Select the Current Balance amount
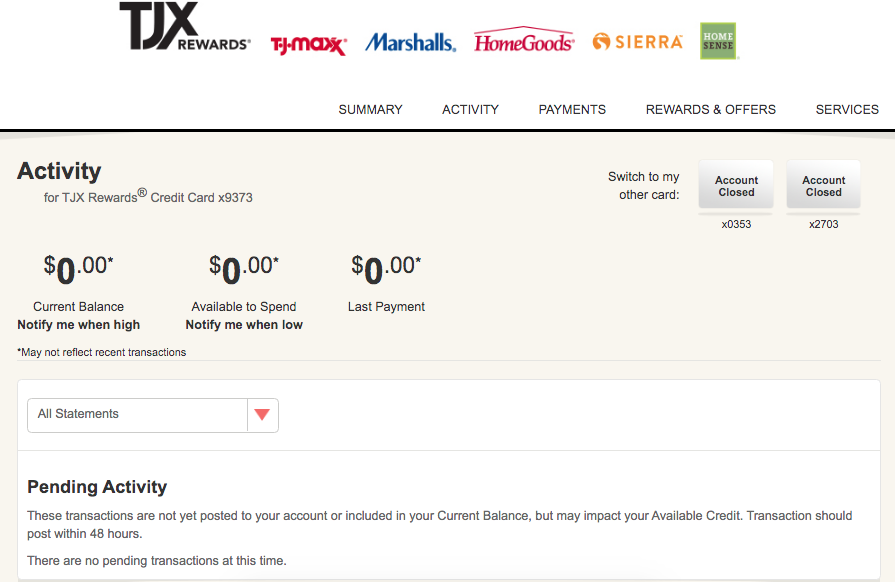 tap(79, 269)
